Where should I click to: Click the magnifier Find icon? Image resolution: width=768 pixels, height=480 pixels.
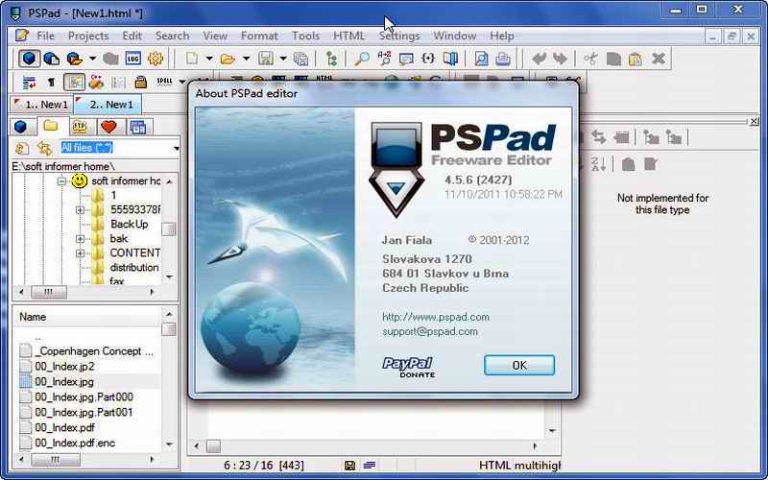click(361, 59)
